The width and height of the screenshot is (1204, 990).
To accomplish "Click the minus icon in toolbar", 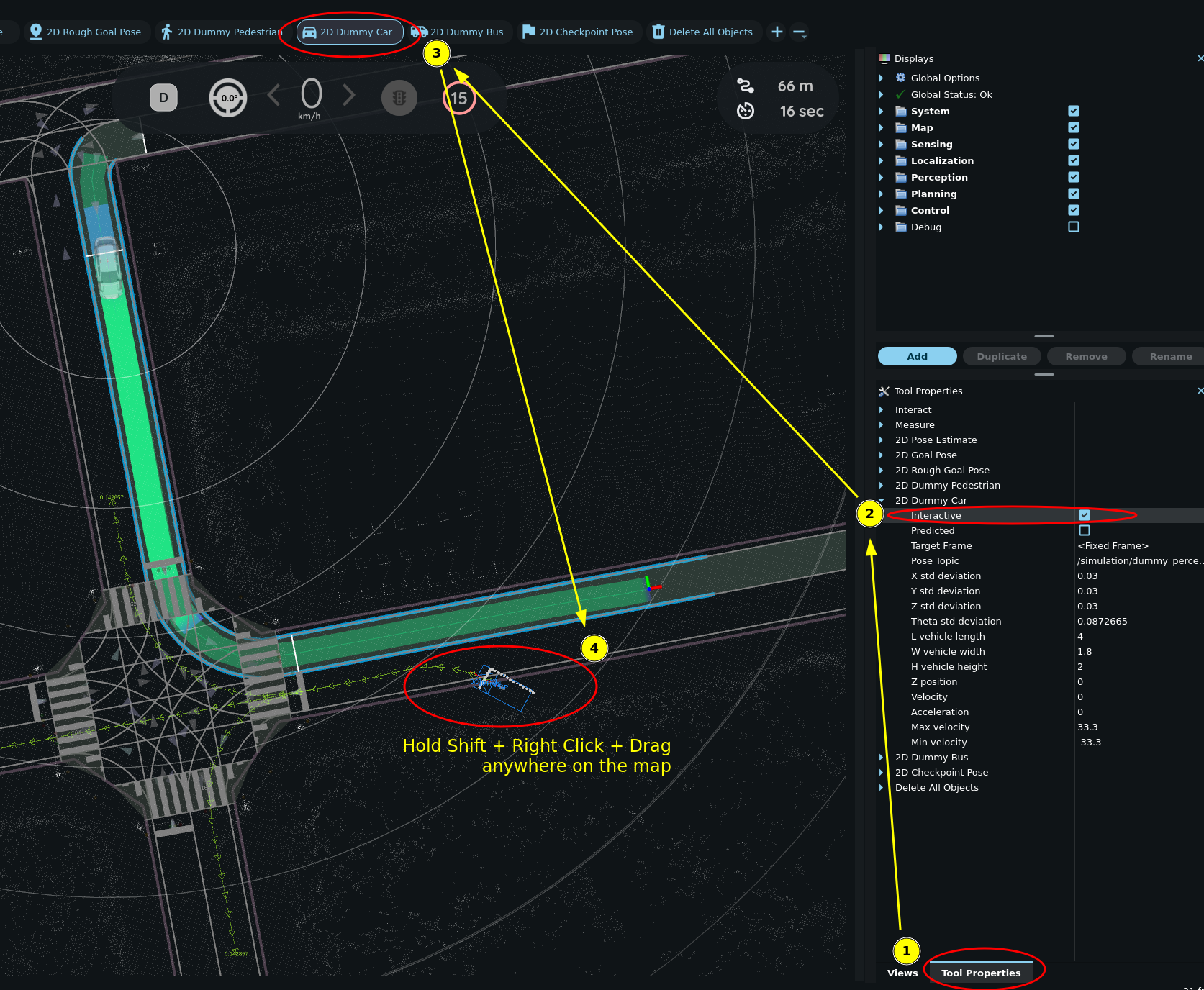I will click(x=799, y=32).
